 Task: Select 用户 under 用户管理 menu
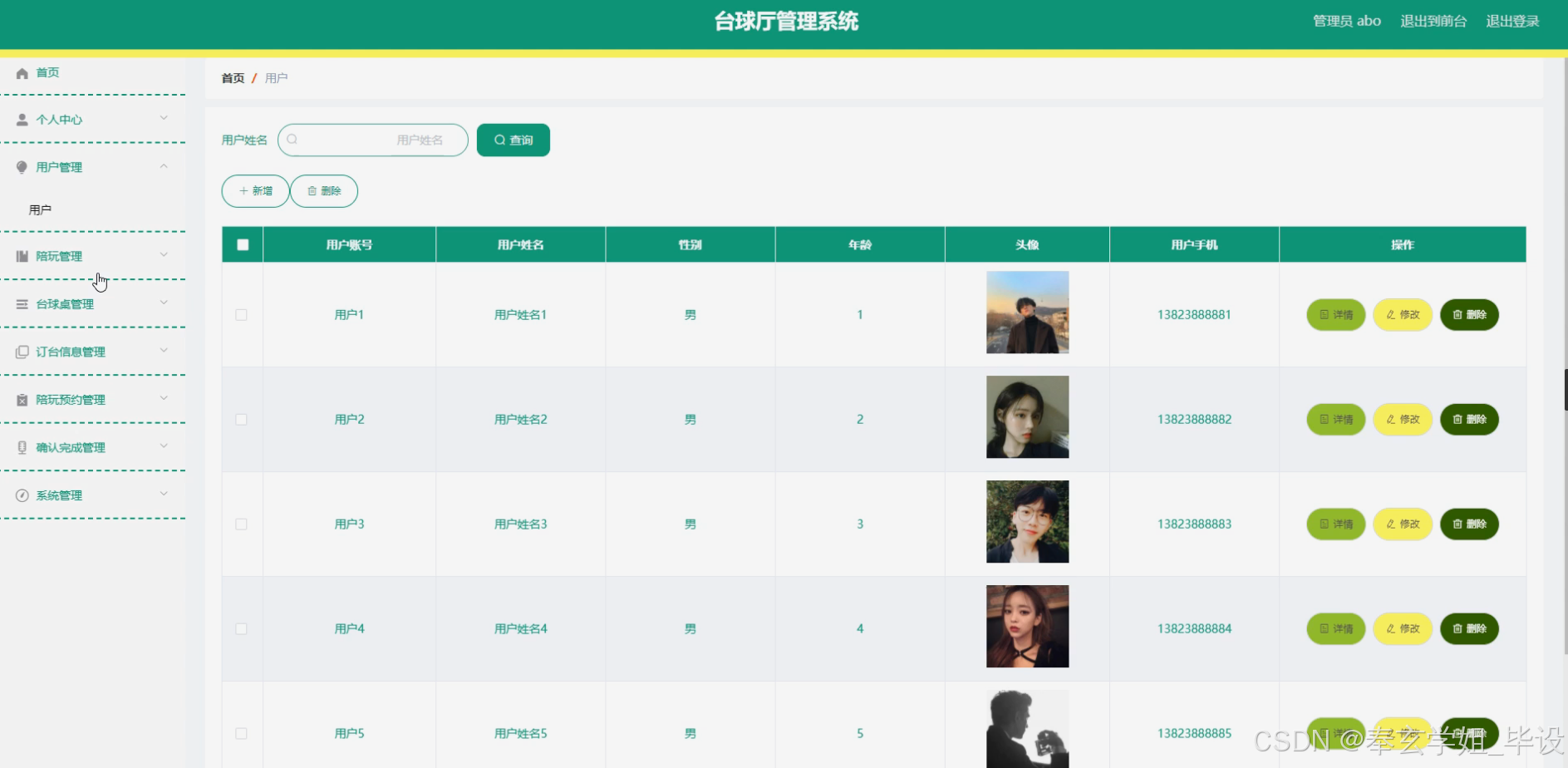coord(40,209)
